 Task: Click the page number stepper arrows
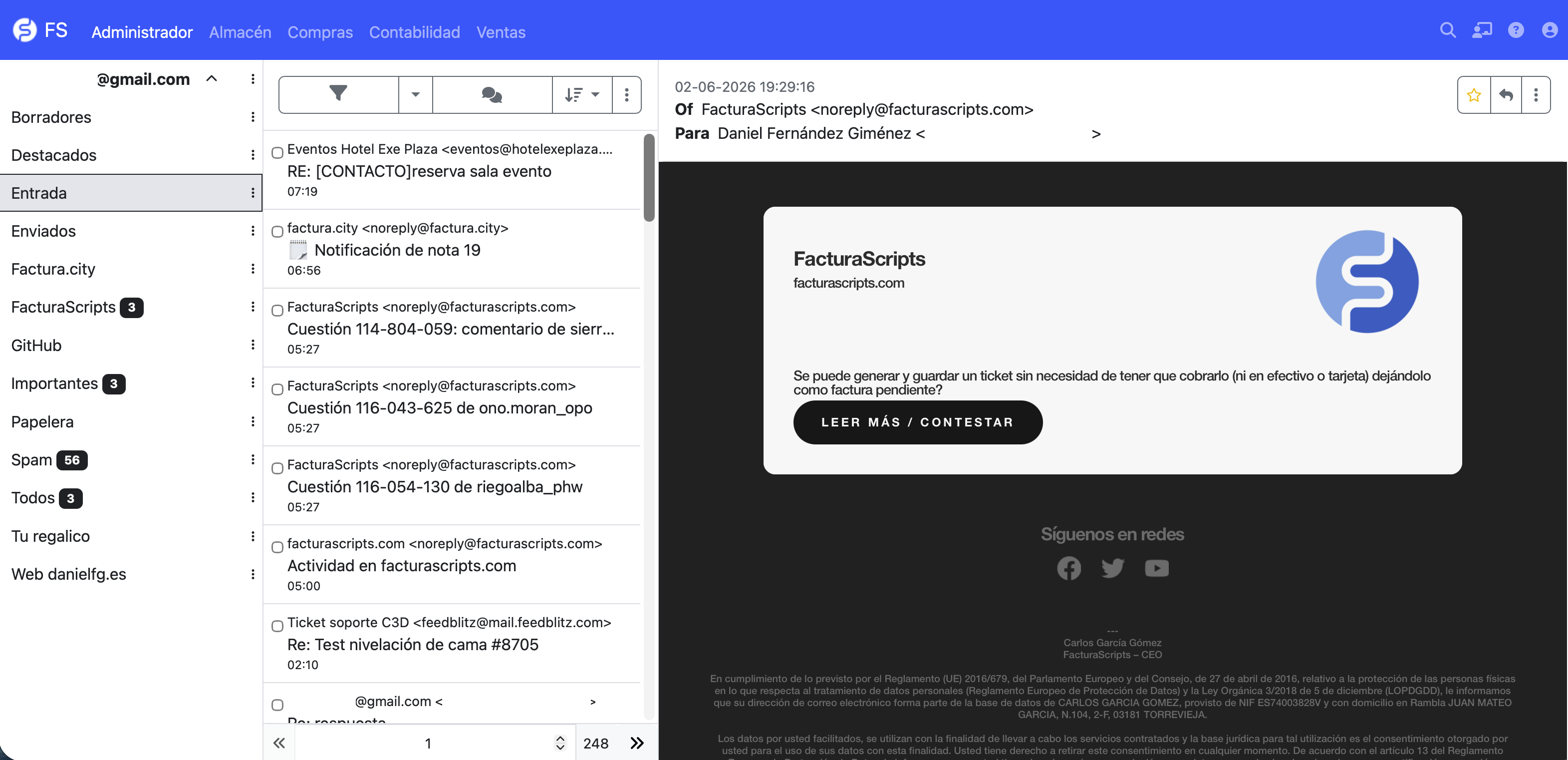tap(560, 743)
